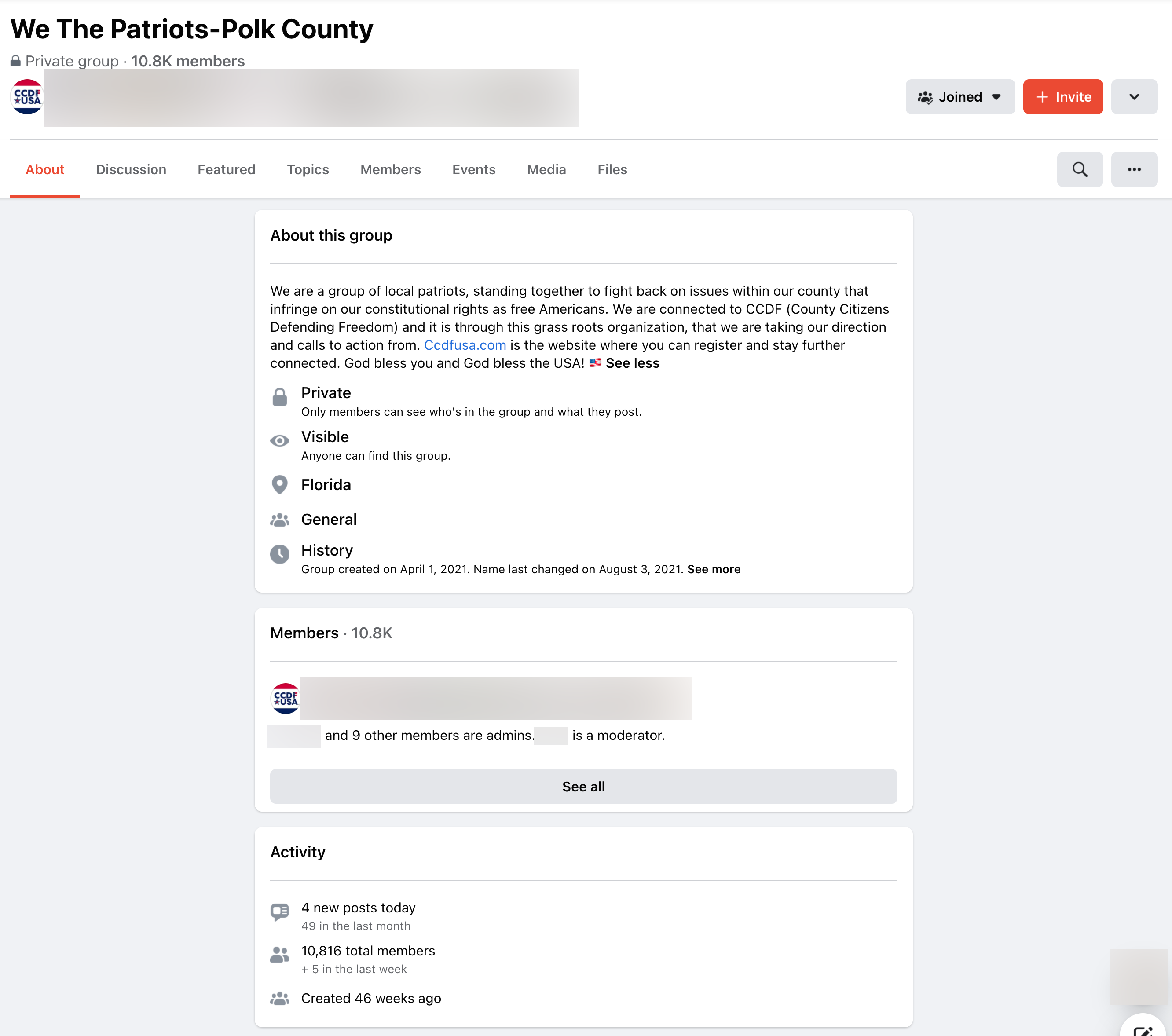
Task: Collapse the description with See less
Action: point(632,363)
